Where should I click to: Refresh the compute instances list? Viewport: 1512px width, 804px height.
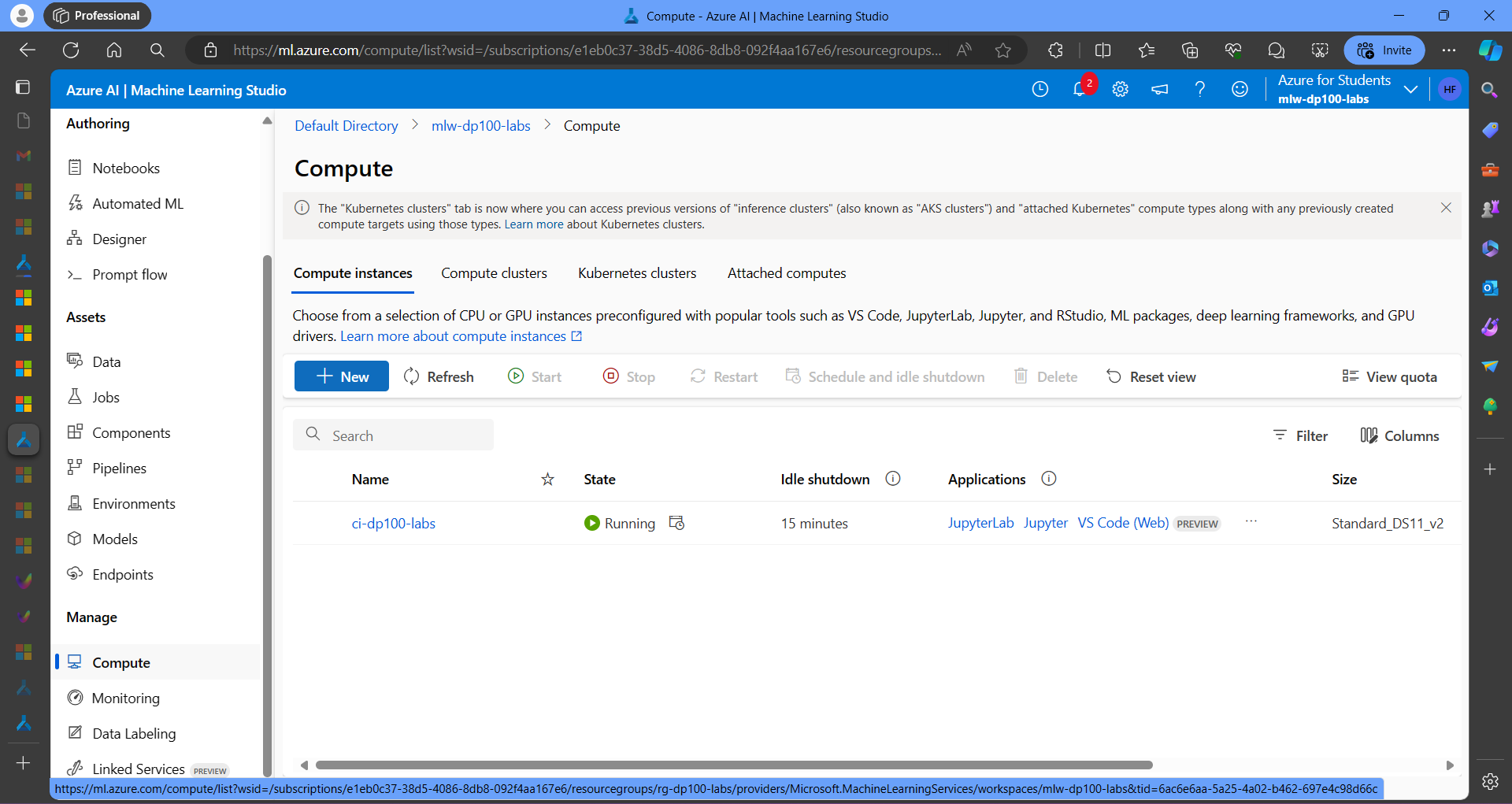click(439, 376)
